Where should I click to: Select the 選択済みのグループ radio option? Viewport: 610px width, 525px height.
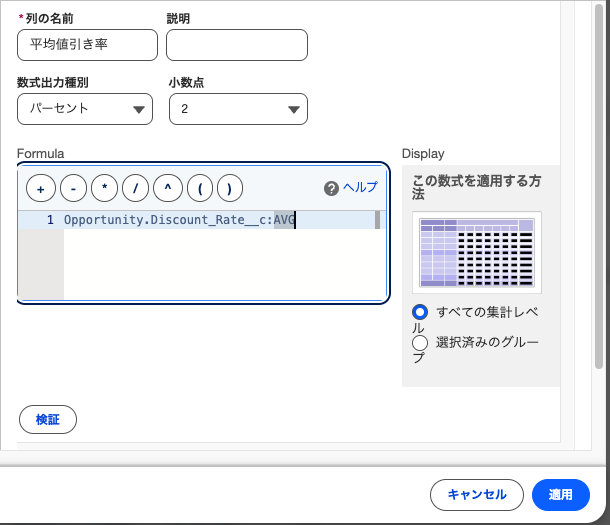click(420, 343)
